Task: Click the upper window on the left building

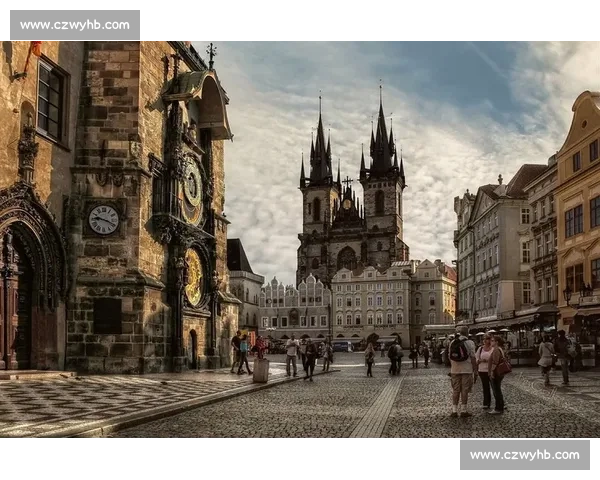Action: (x=50, y=100)
